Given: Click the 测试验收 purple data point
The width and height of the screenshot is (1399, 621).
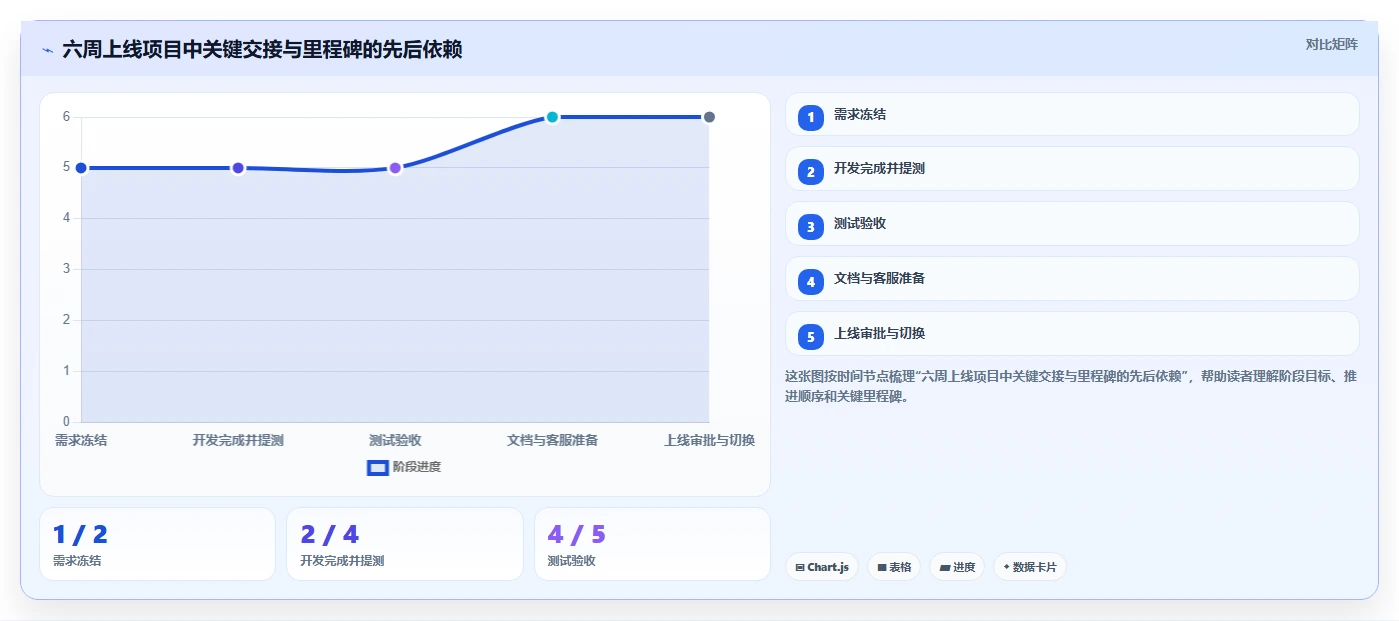Looking at the screenshot, I should (x=395, y=168).
